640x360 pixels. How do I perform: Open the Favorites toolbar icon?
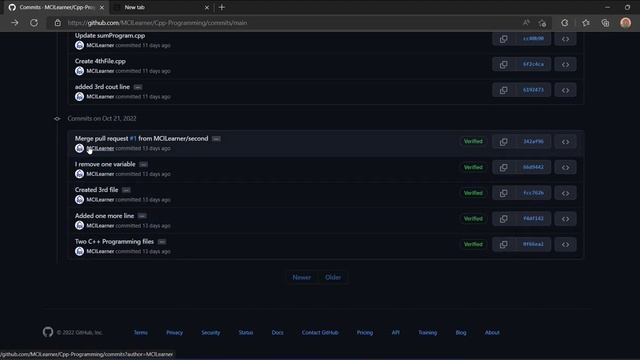tap(586, 23)
